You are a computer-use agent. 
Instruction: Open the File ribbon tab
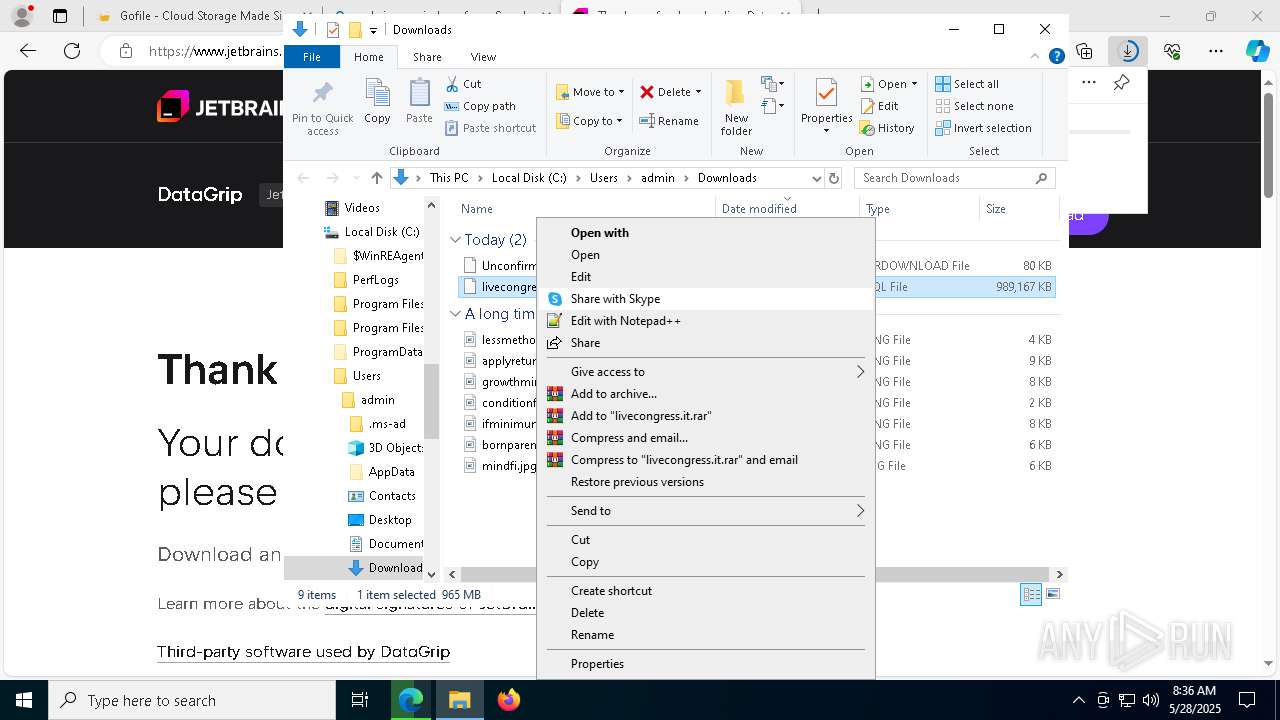click(312, 57)
